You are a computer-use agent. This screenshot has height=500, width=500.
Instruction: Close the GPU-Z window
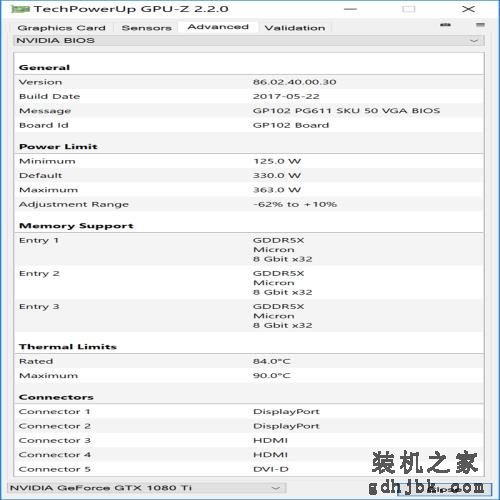[468, 9]
